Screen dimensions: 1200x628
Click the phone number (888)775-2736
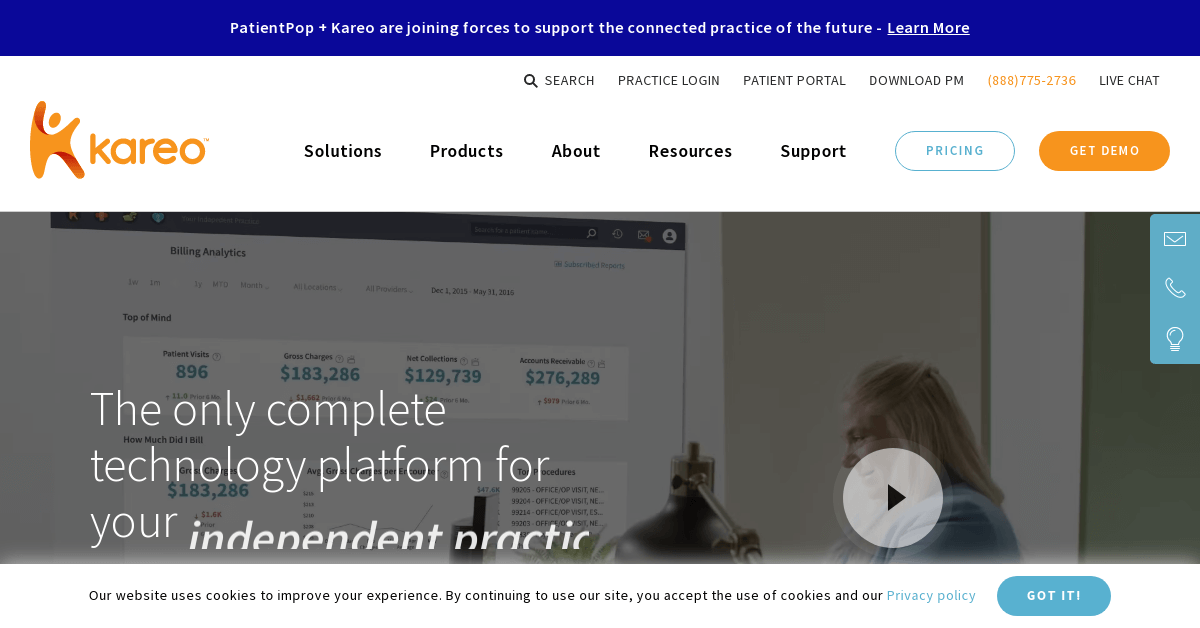(x=1032, y=81)
